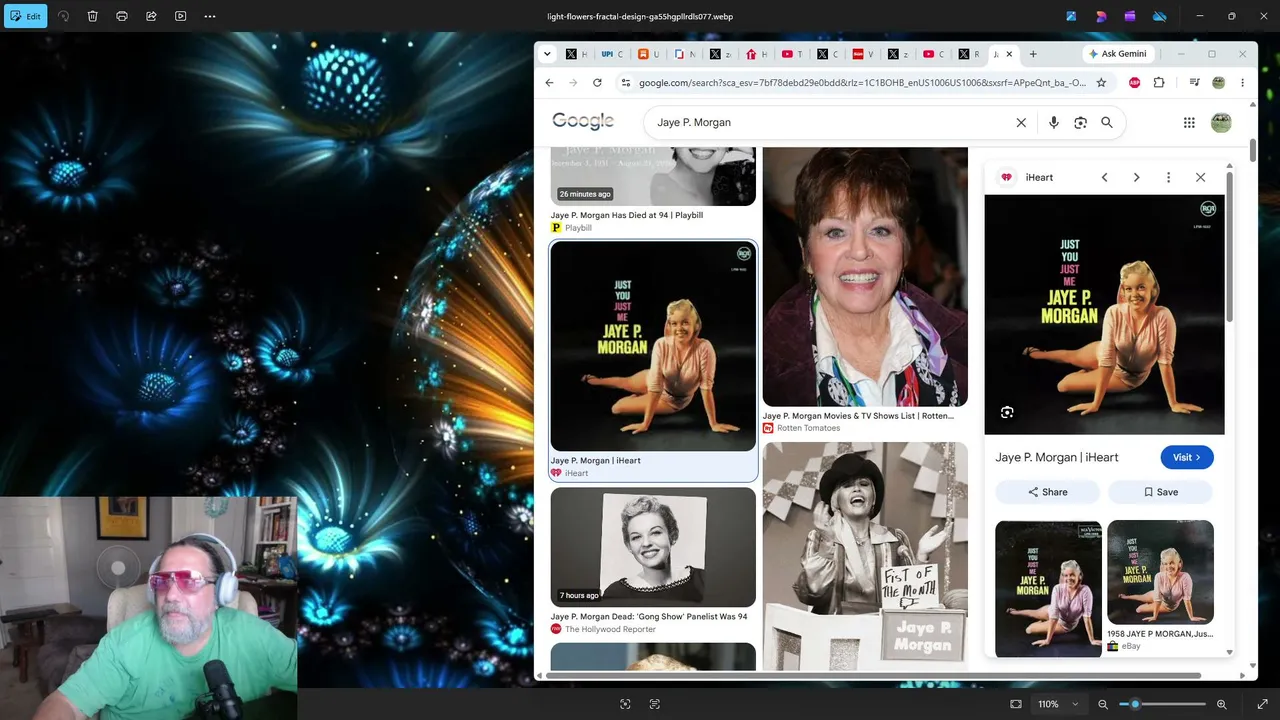This screenshot has width=1280, height=720.
Task: Switch to the UPI tab in Chrome
Action: pos(612,54)
